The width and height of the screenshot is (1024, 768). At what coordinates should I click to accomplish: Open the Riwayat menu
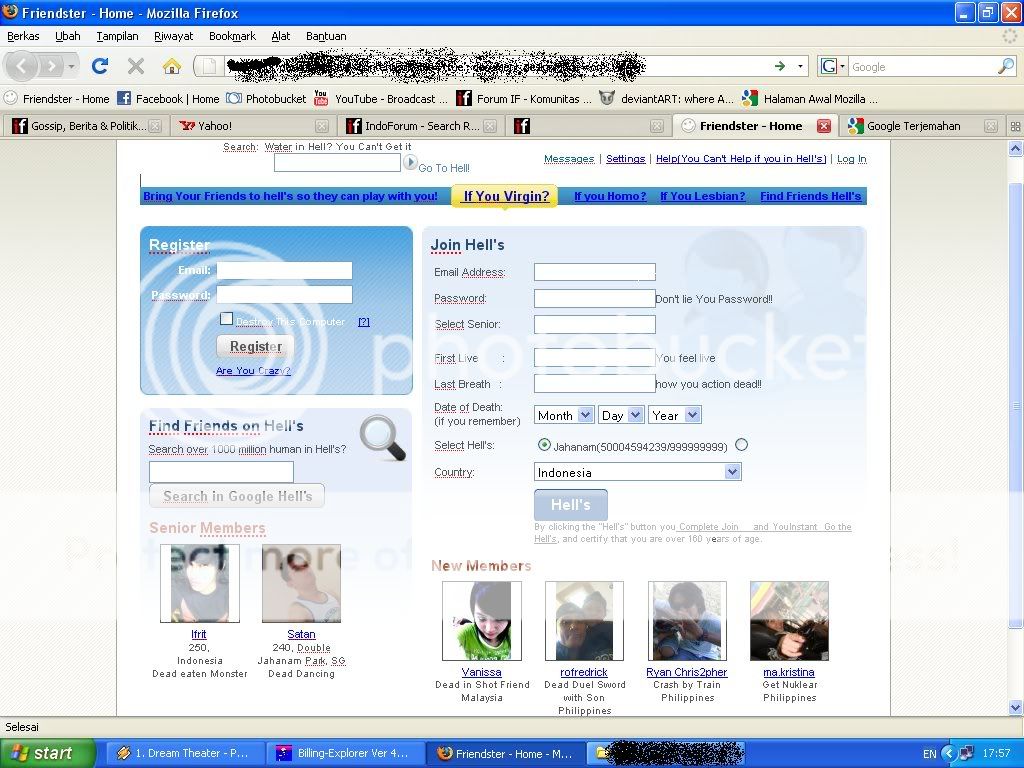point(174,36)
